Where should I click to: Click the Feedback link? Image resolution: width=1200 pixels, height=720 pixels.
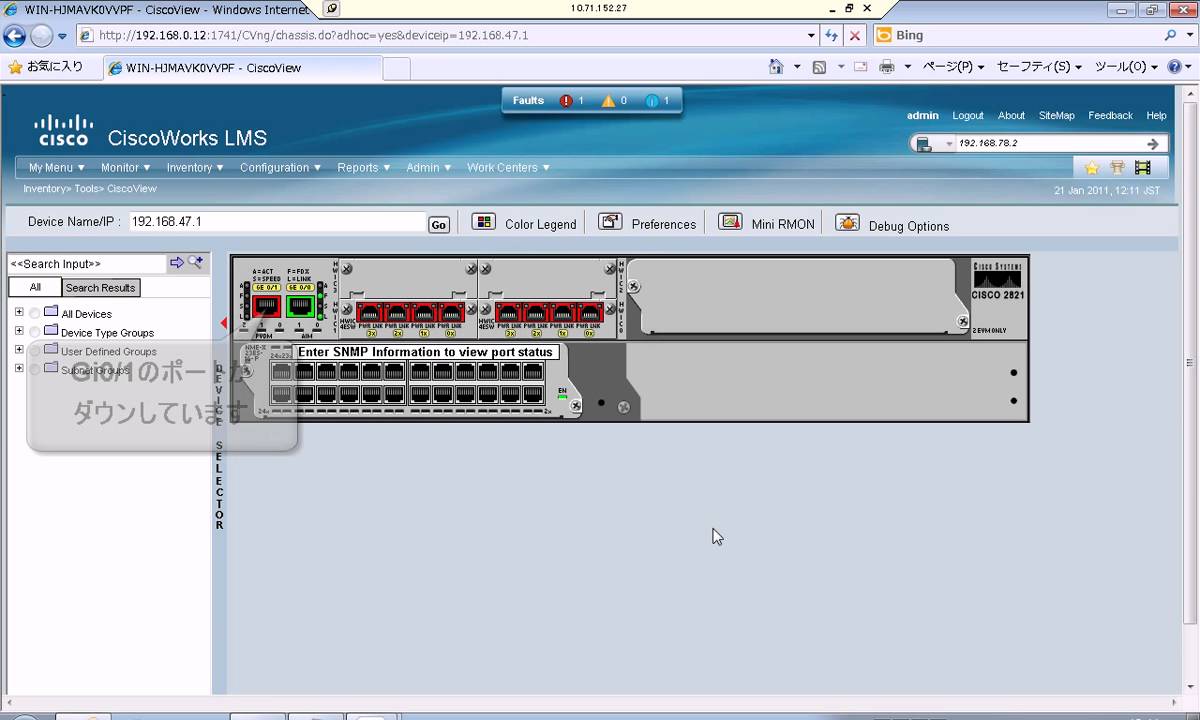point(1110,116)
